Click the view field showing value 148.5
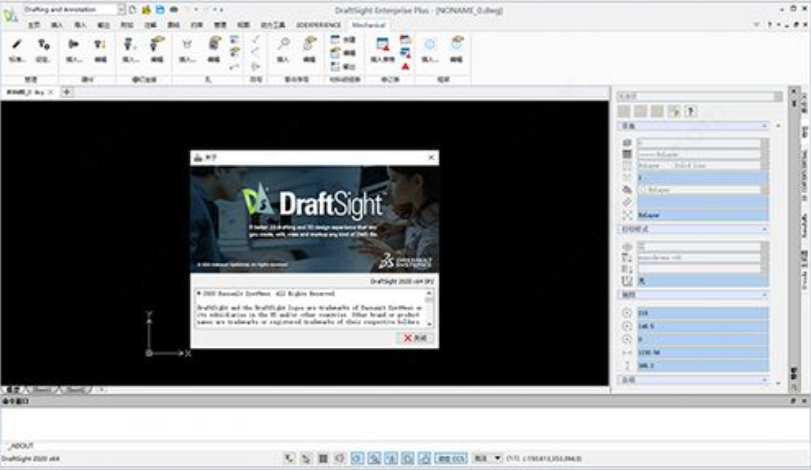 [x=702, y=326]
